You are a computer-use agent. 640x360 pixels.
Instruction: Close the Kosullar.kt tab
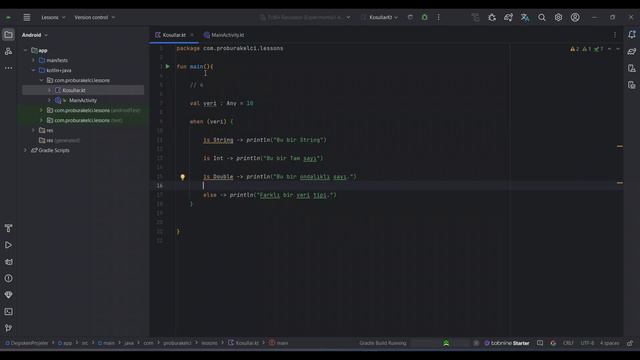pos(192,35)
